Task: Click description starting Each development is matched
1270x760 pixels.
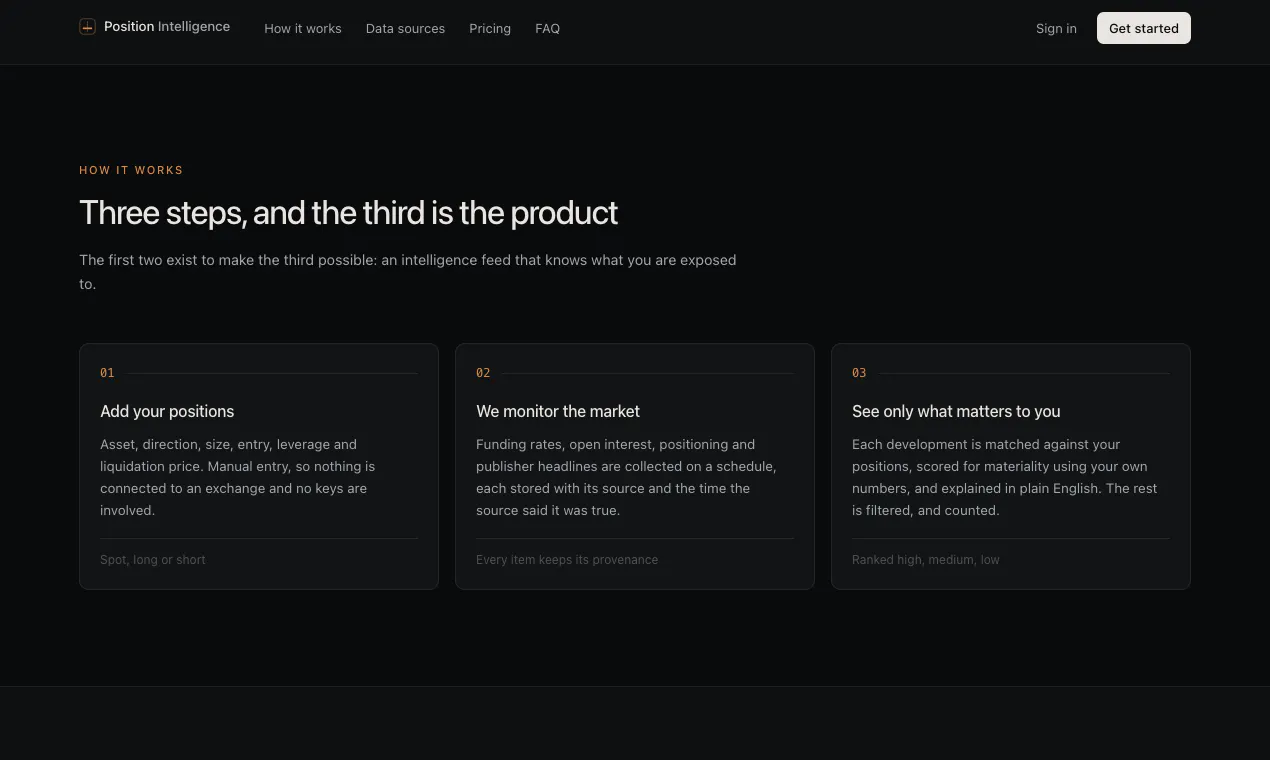Action: pos(1005,477)
